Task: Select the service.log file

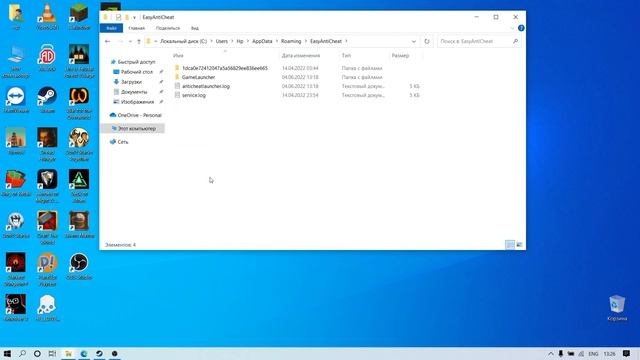Action: [x=194, y=95]
